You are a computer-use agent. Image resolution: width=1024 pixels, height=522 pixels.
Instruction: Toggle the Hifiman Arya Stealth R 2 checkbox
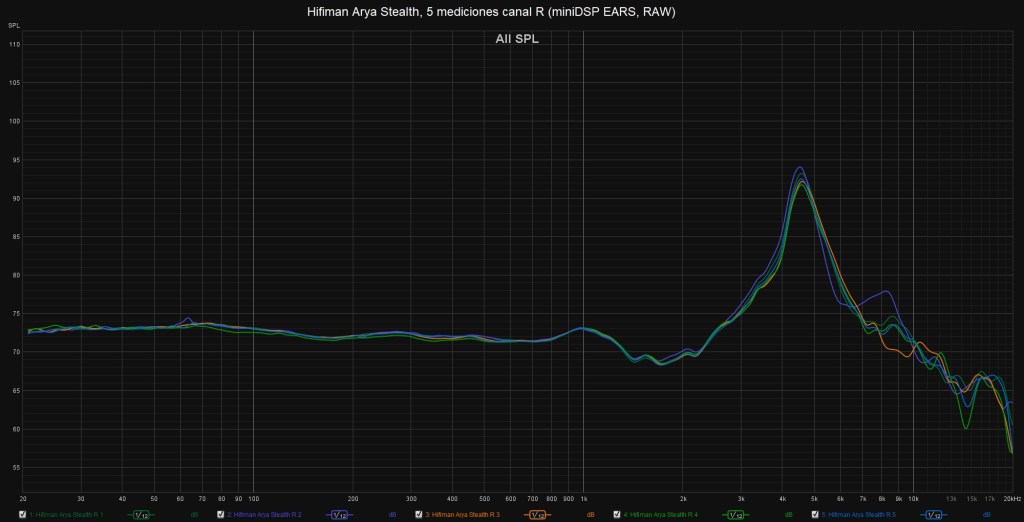[221, 514]
